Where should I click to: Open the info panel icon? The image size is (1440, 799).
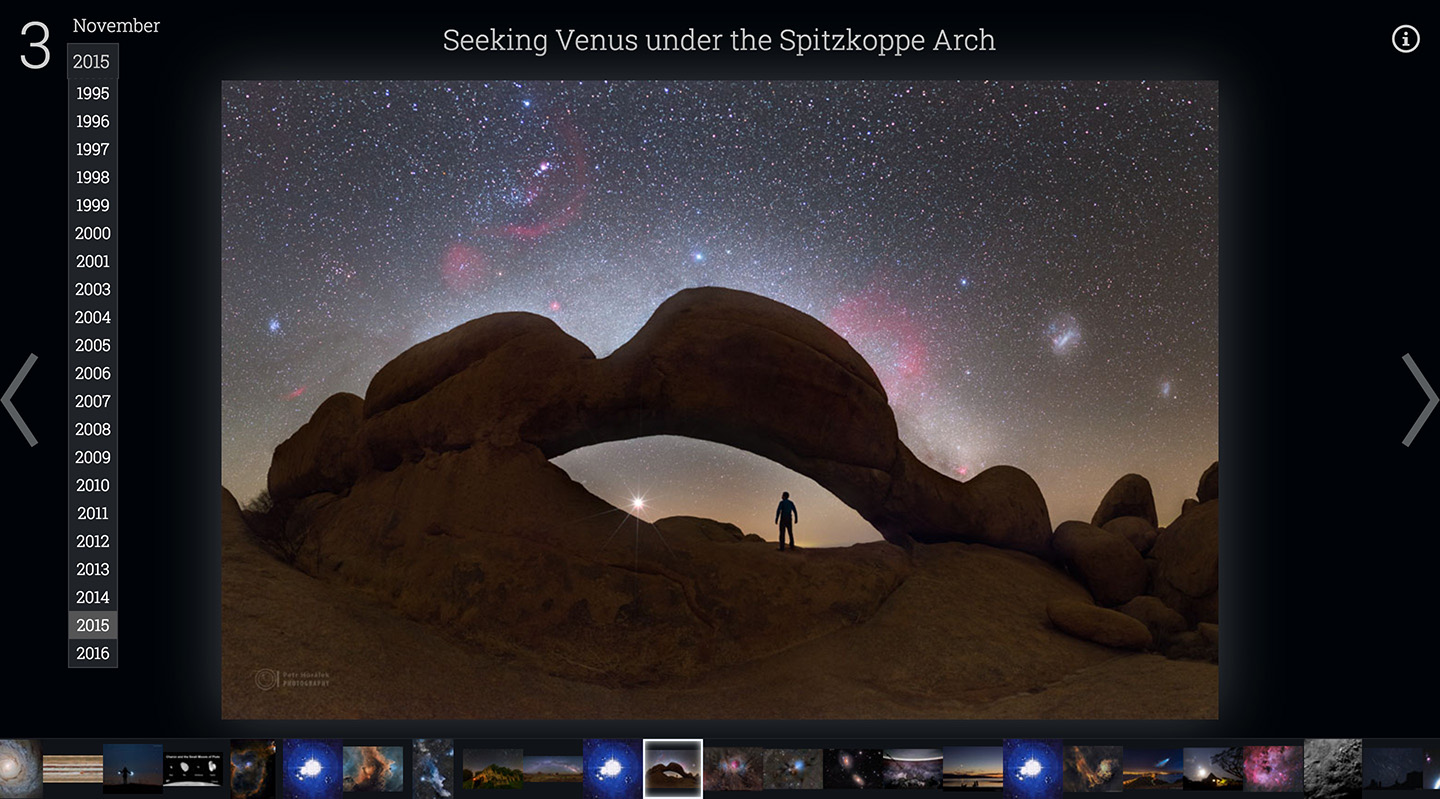pyautogui.click(x=1405, y=39)
